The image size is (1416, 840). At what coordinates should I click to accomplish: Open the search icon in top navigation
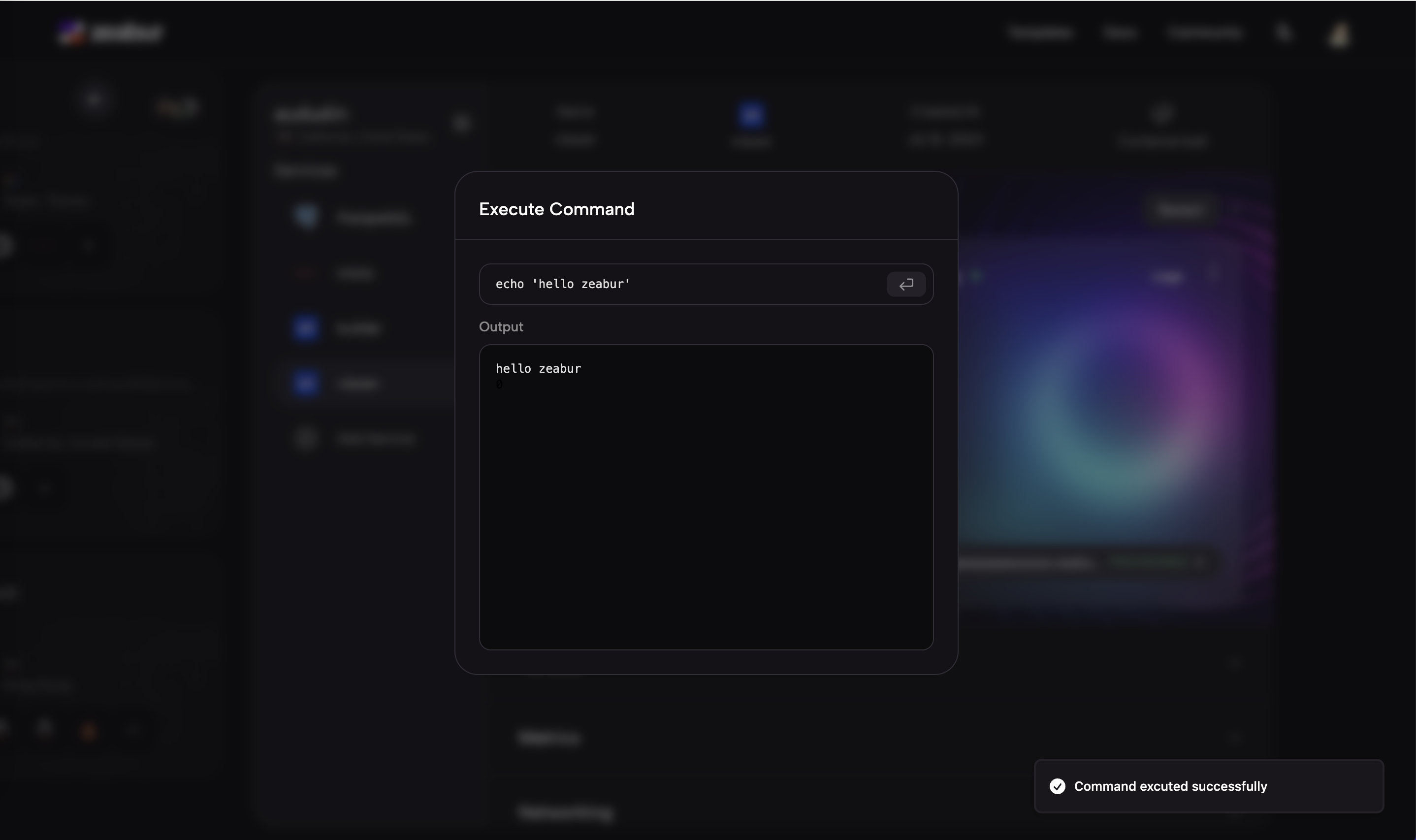[1284, 33]
